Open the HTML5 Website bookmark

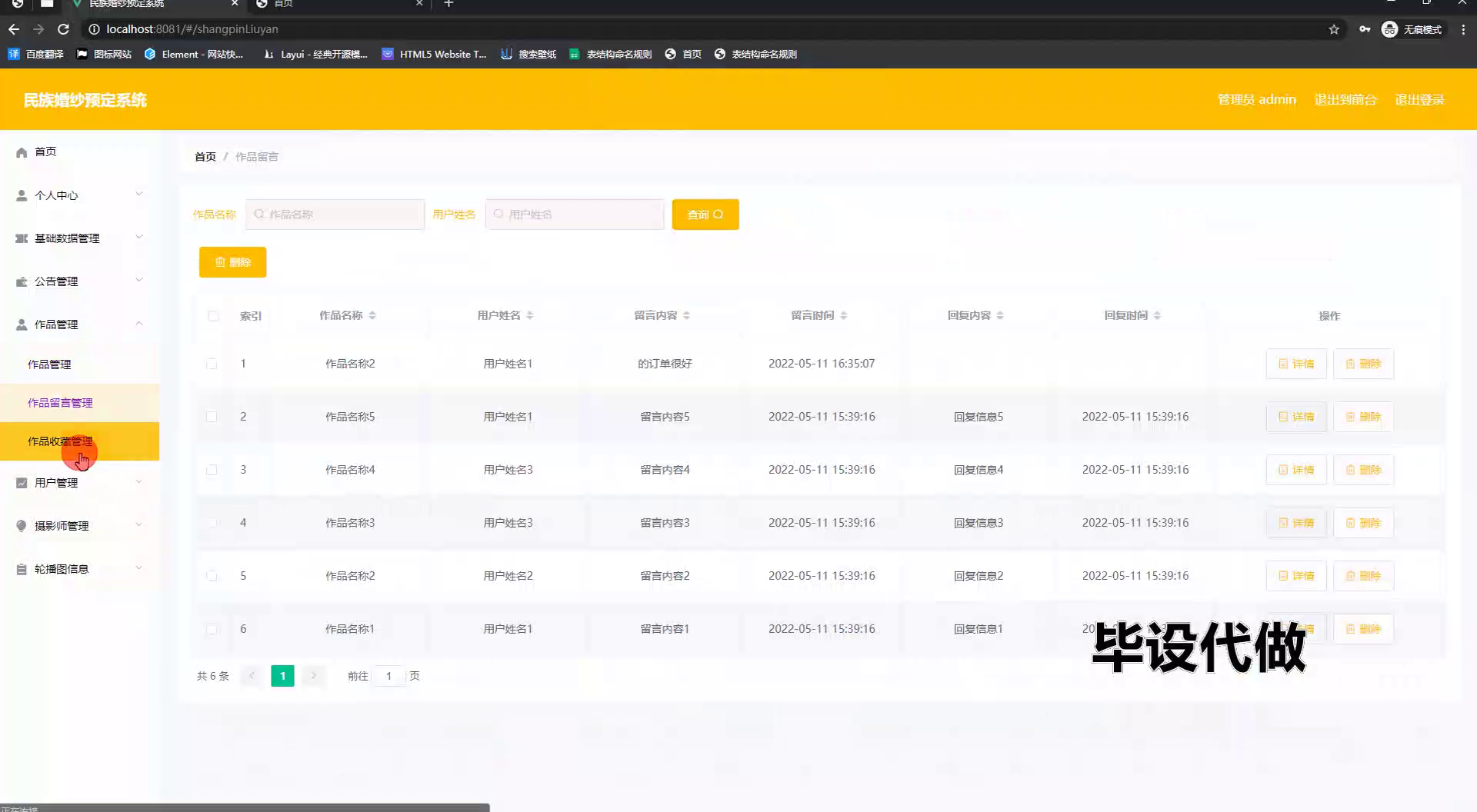pos(435,54)
